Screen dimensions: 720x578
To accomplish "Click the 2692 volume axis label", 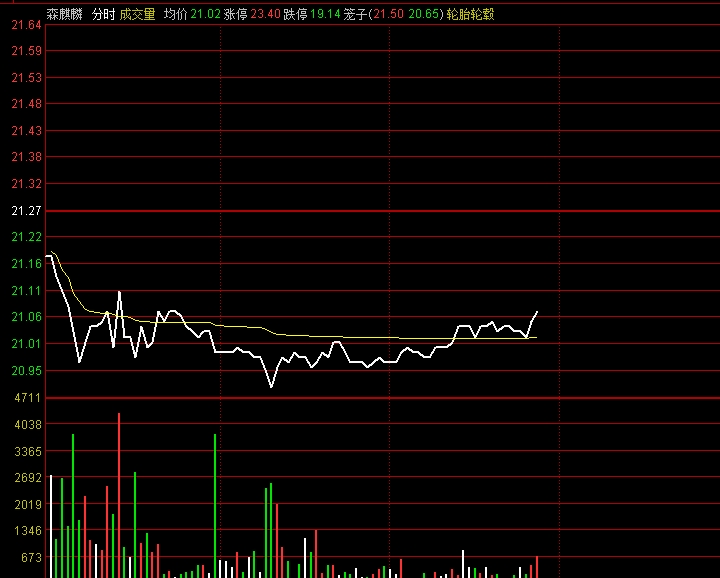I will tap(28, 478).
